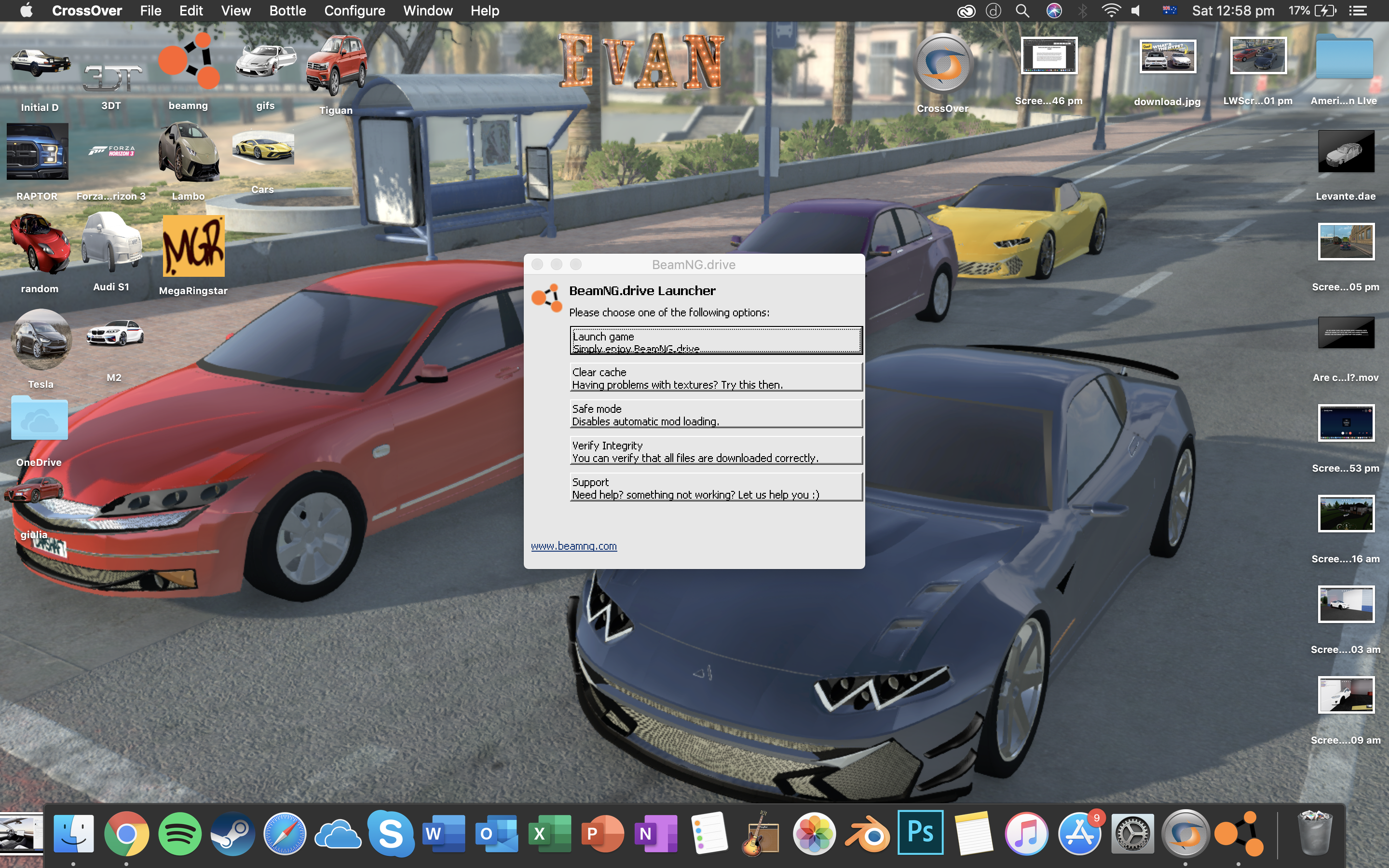This screenshot has height=868, width=1389.
Task: Open the Support option
Action: tap(715, 488)
